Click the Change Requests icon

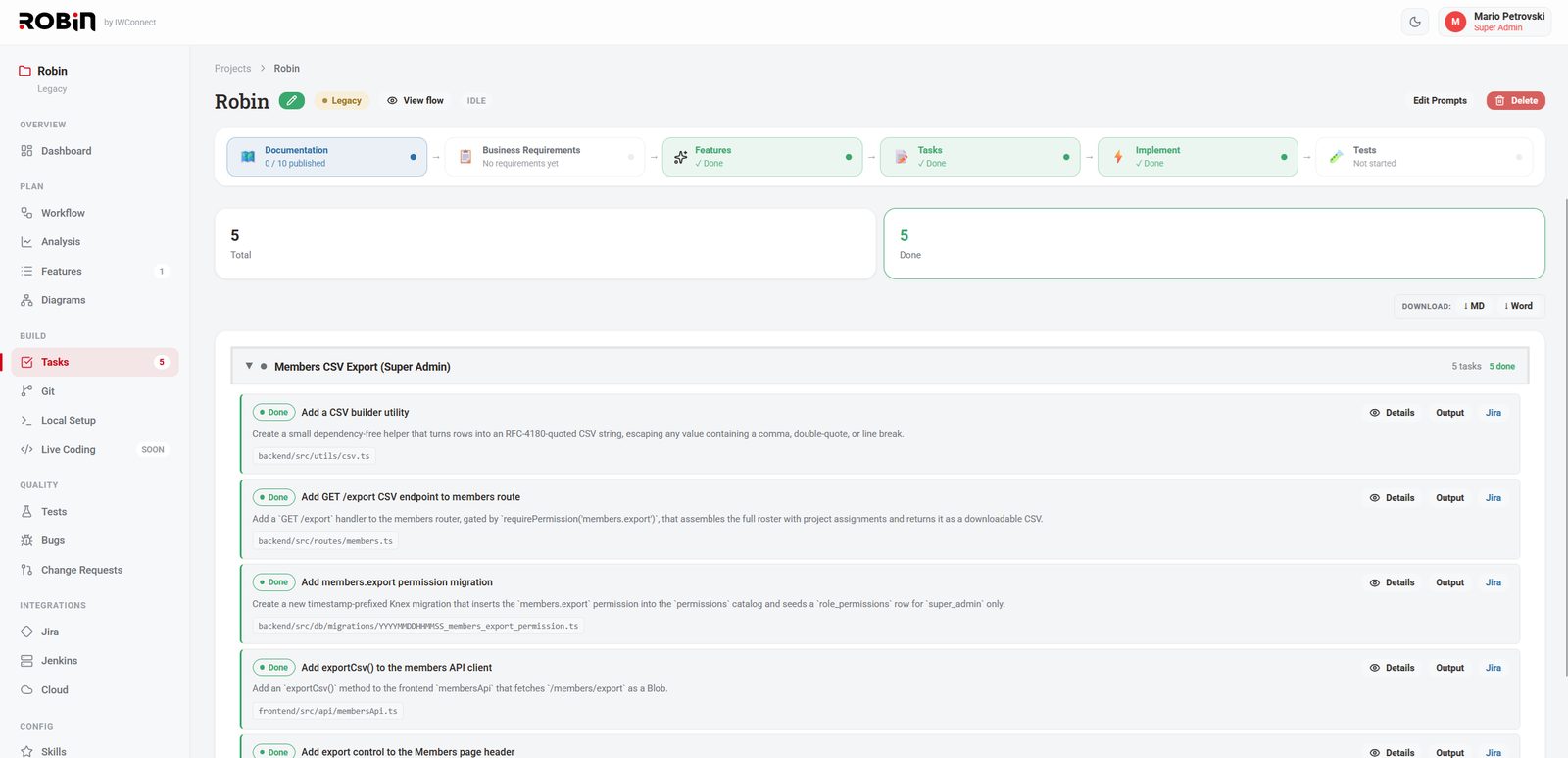coord(26,570)
